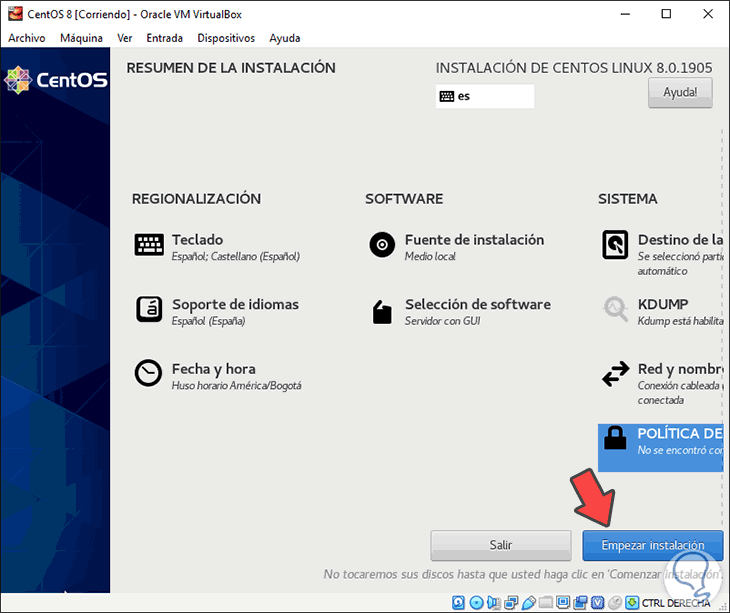Click 'Español (España)' text
Screen dimensions: 730x613
pos(208,321)
